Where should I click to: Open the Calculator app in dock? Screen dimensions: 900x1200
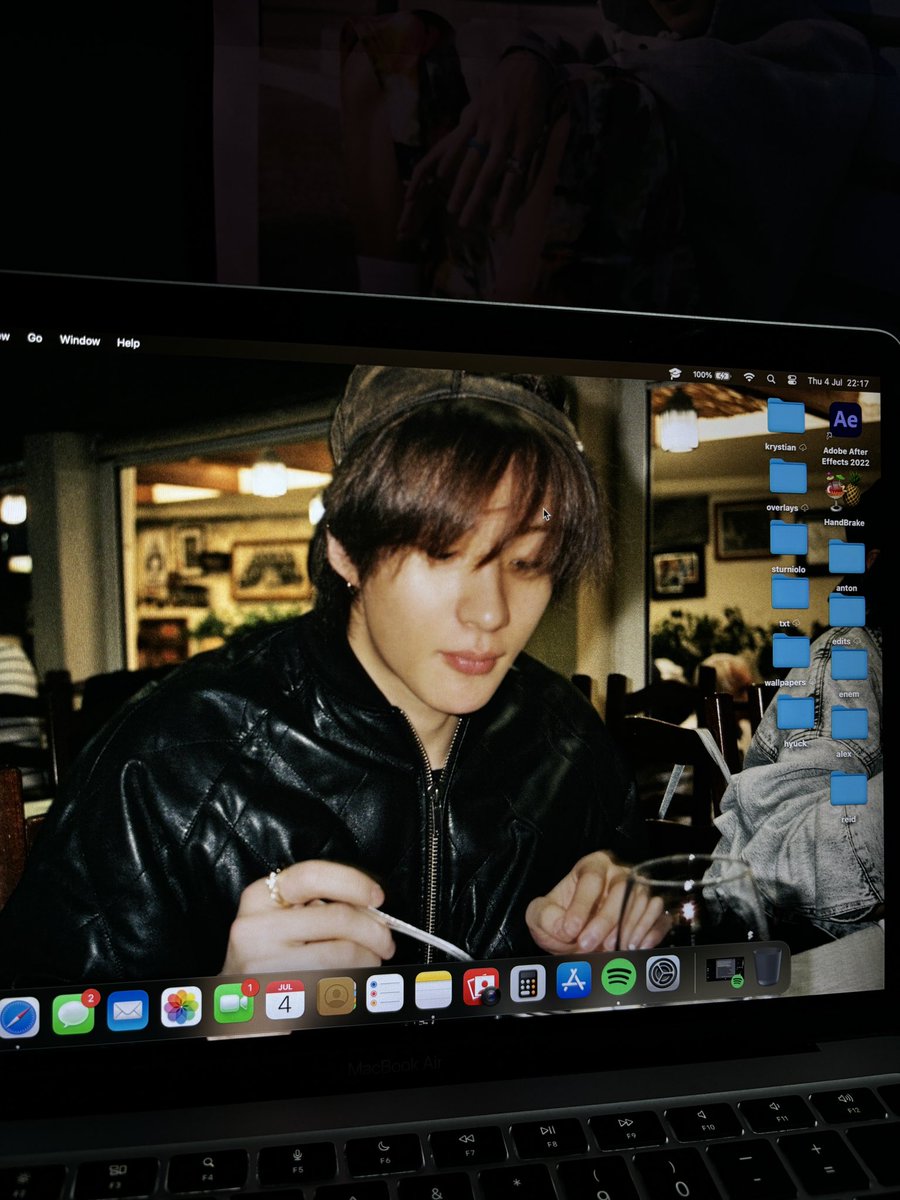point(527,983)
